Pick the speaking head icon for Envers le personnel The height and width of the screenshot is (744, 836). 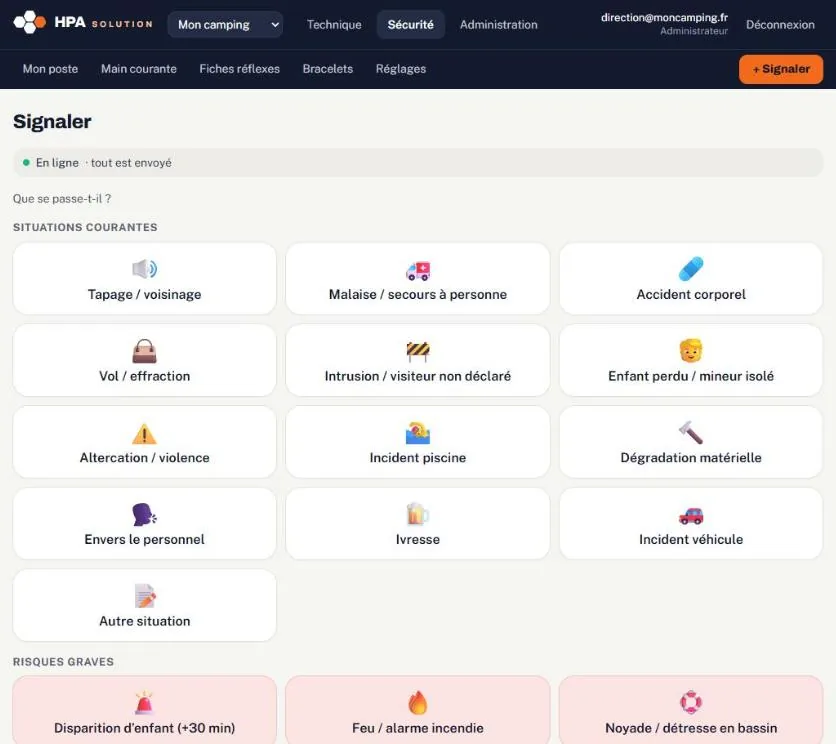click(144, 514)
